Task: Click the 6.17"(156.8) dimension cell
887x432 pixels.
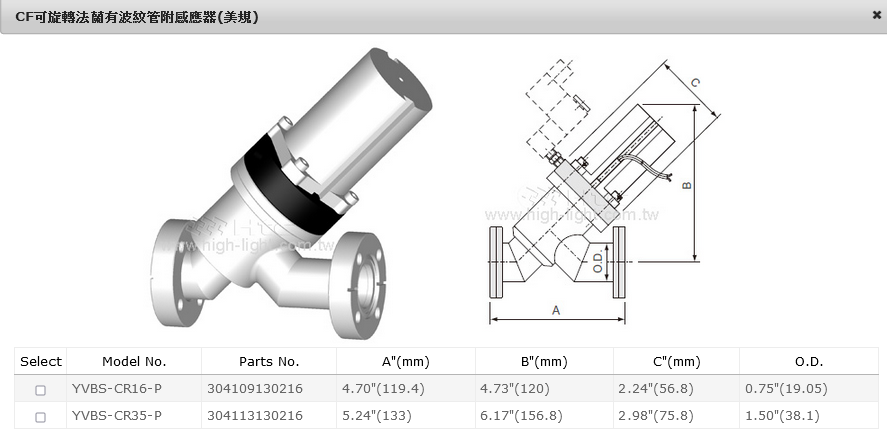Action: (521, 415)
